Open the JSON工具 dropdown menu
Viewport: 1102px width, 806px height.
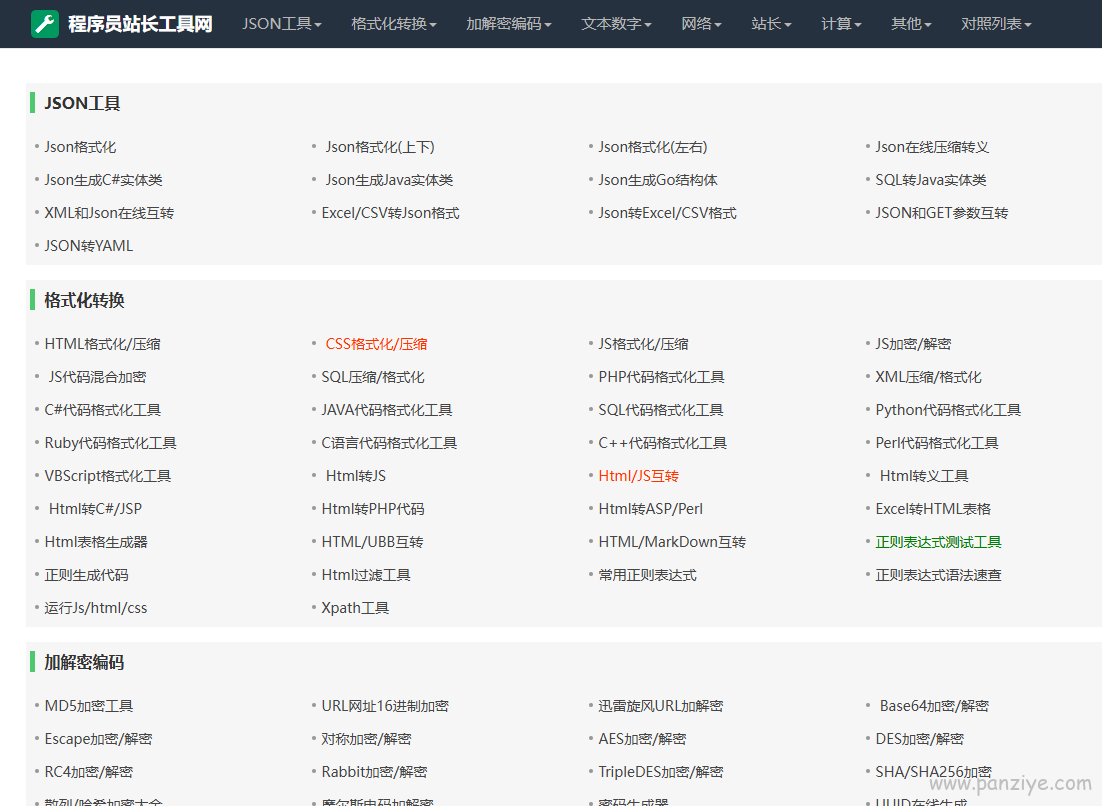point(282,24)
